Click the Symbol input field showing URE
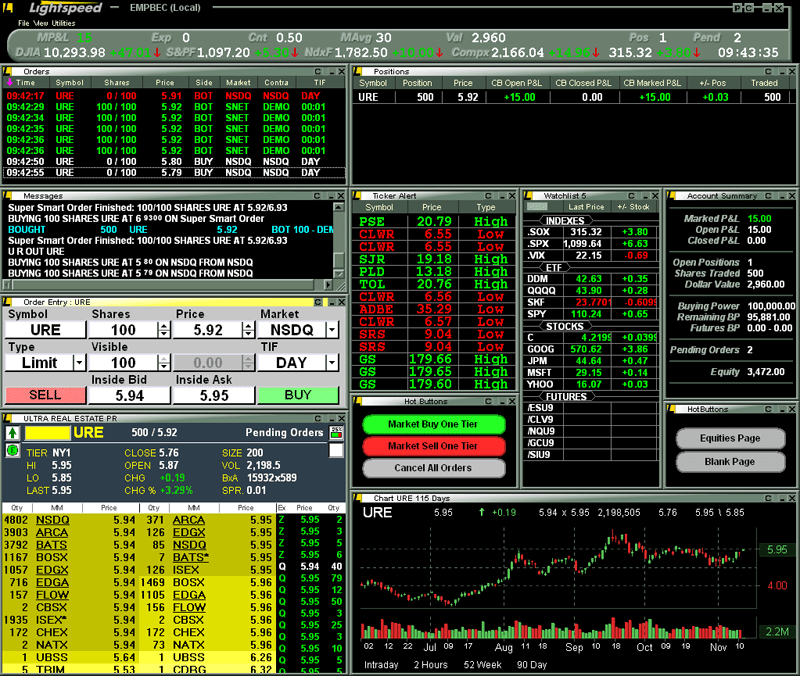The image size is (800, 676). coord(45,330)
